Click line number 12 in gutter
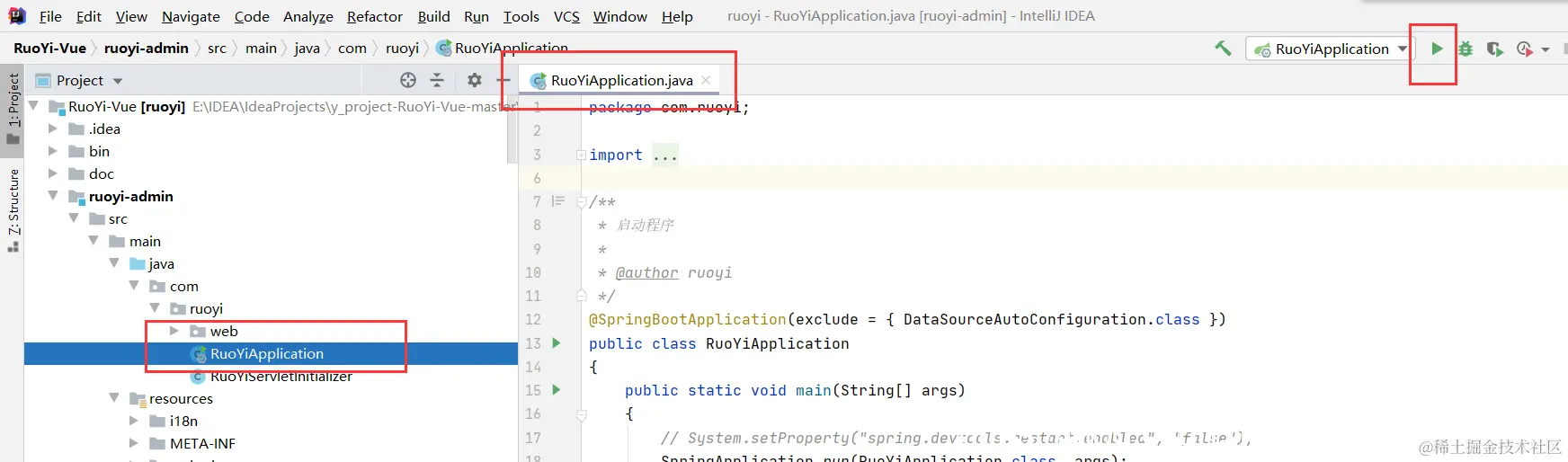Image resolution: width=1568 pixels, height=462 pixels. pyautogui.click(x=533, y=319)
